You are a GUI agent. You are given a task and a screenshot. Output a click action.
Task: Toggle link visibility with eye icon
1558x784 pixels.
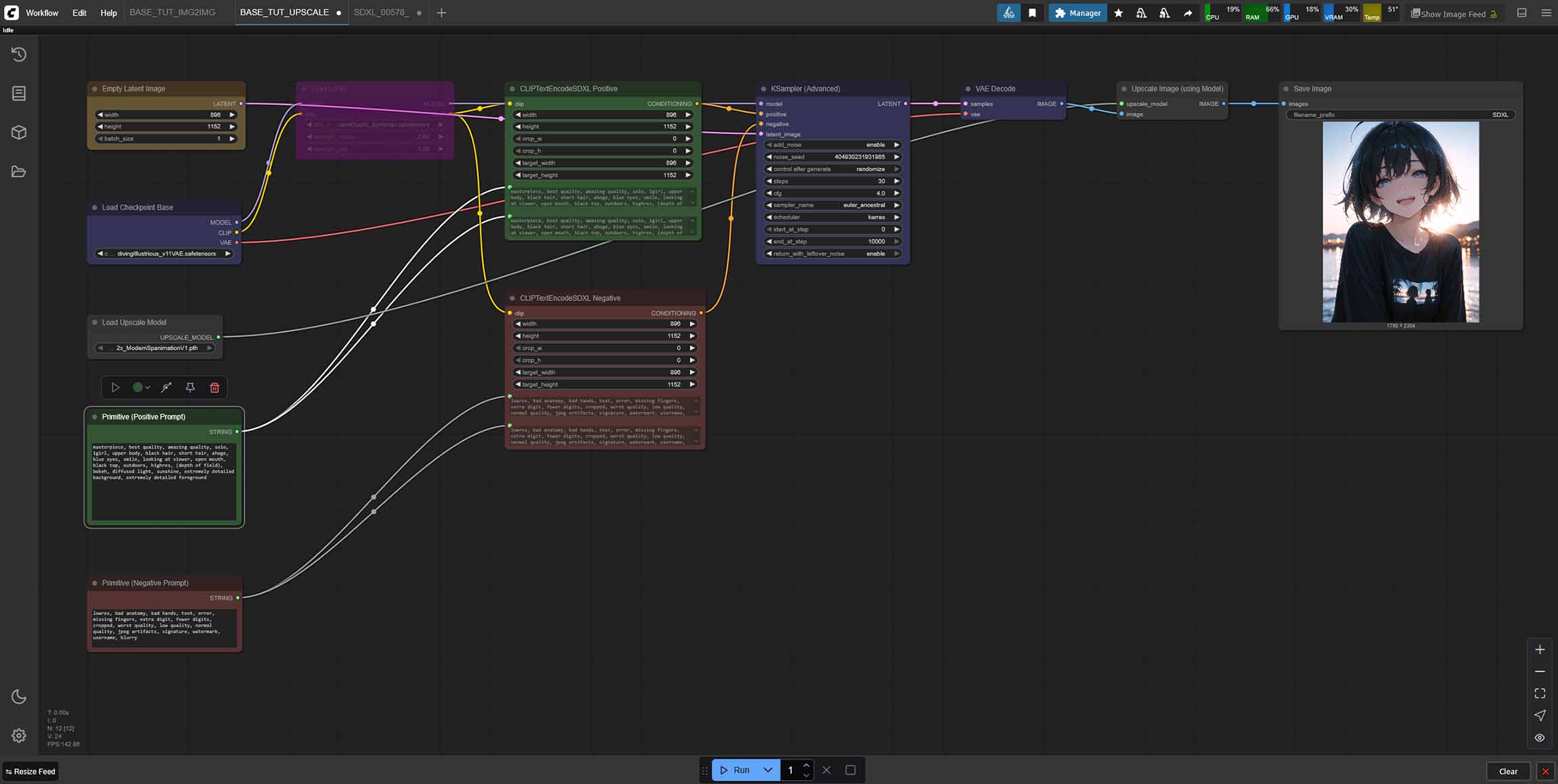pos(1540,738)
